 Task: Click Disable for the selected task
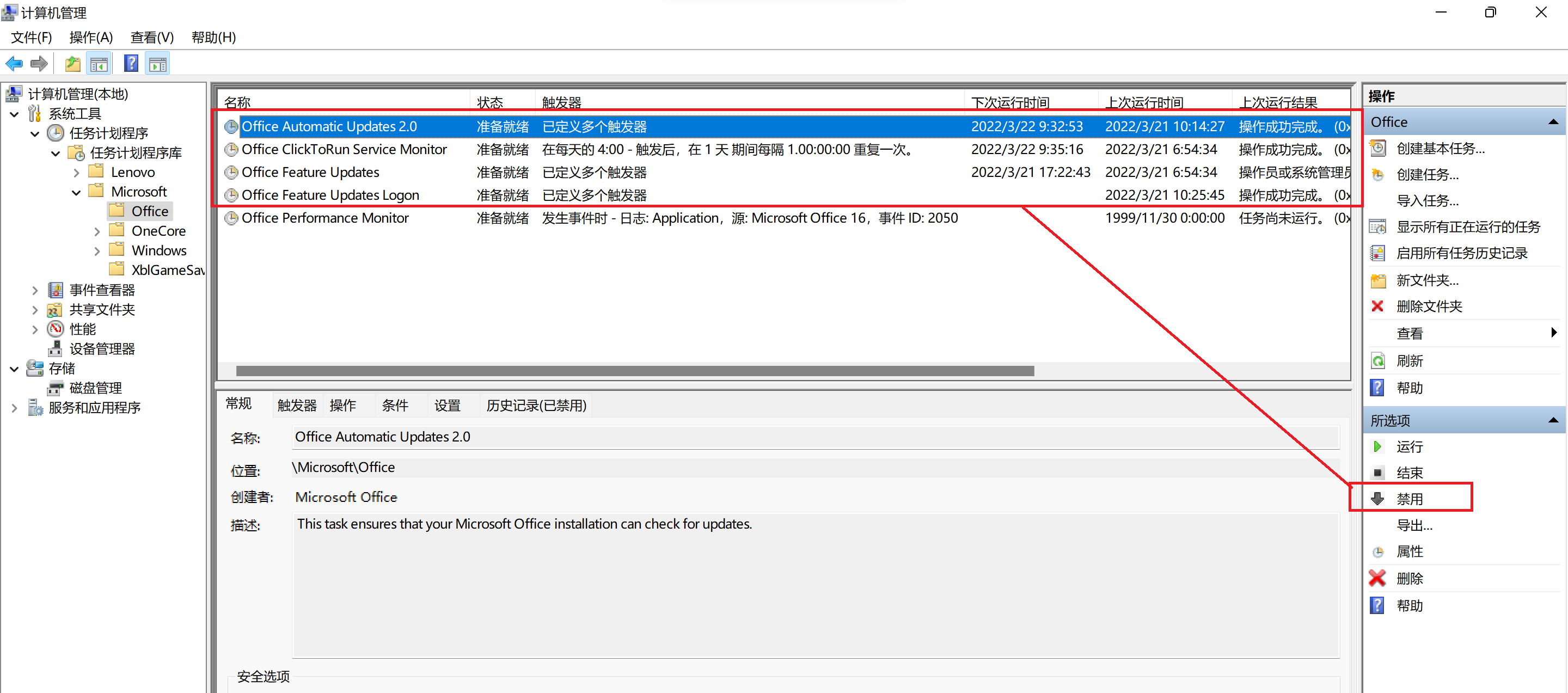1409,499
